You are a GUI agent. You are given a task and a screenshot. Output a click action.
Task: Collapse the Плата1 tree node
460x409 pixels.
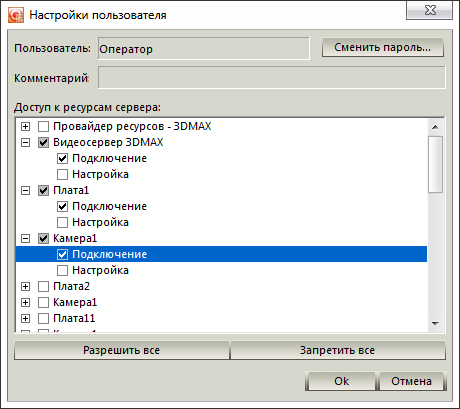point(25,190)
